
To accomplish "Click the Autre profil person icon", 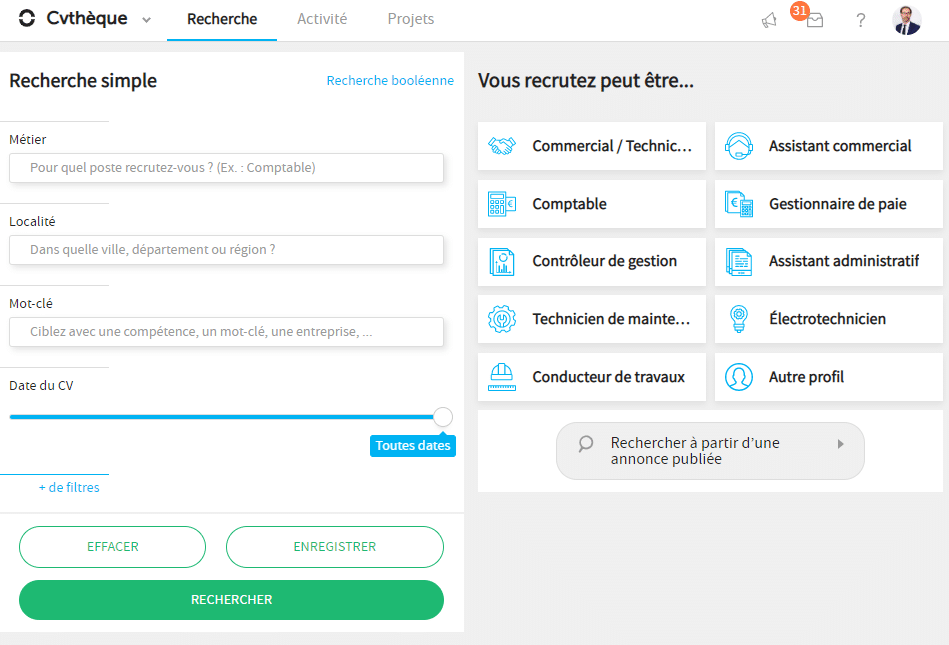I will pos(739,377).
